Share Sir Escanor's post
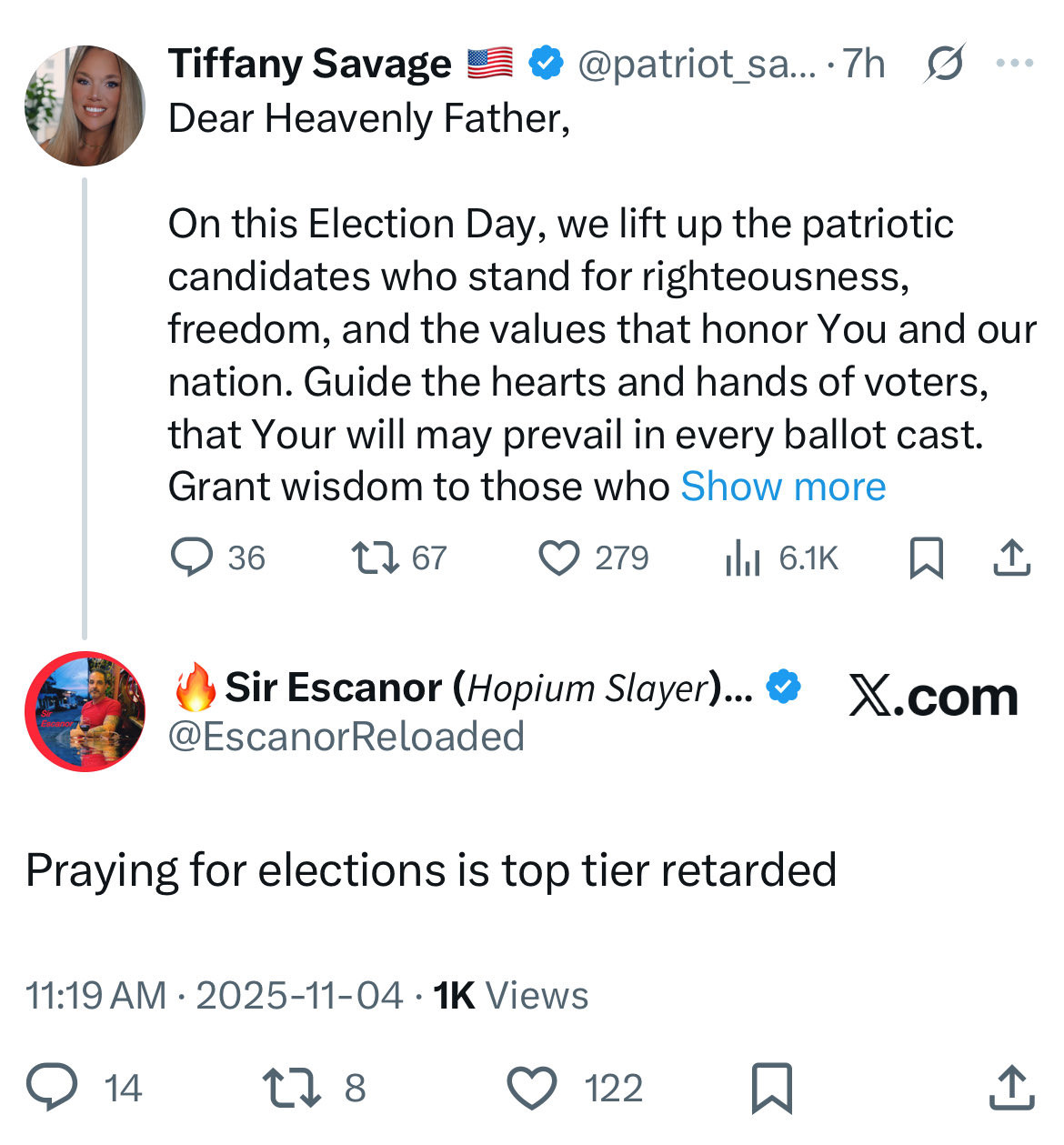The height and width of the screenshot is (1145, 1064). [1011, 1087]
